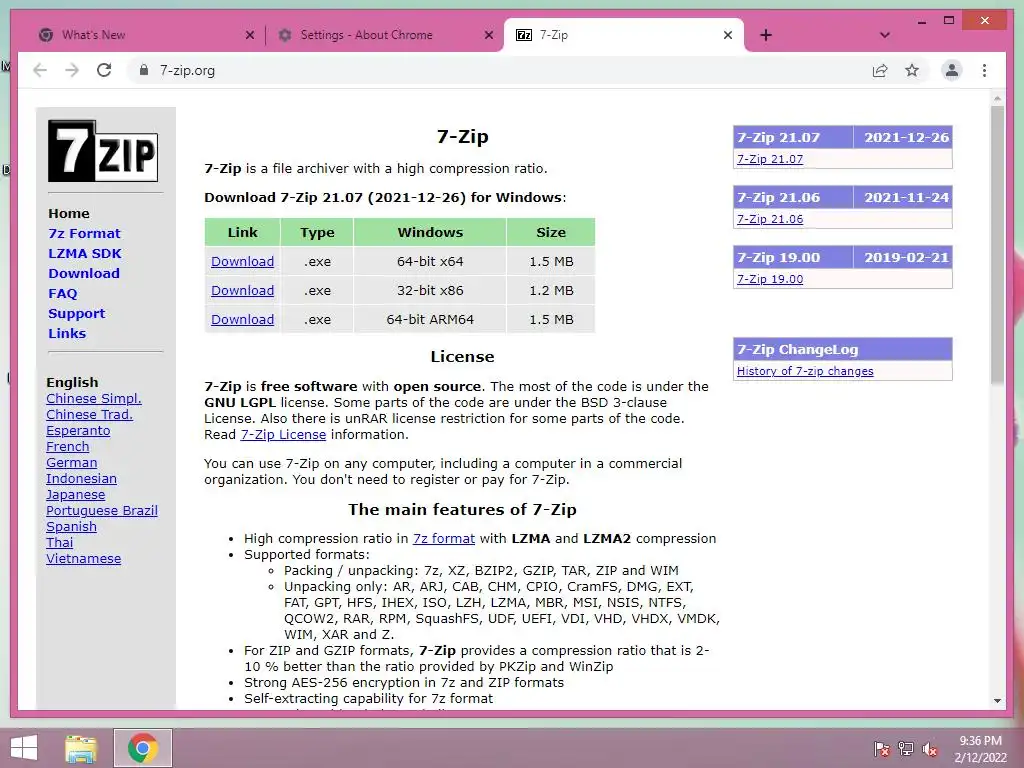Click the page scrollbar down arrow
Screen dimensions: 1024x768
point(997,701)
